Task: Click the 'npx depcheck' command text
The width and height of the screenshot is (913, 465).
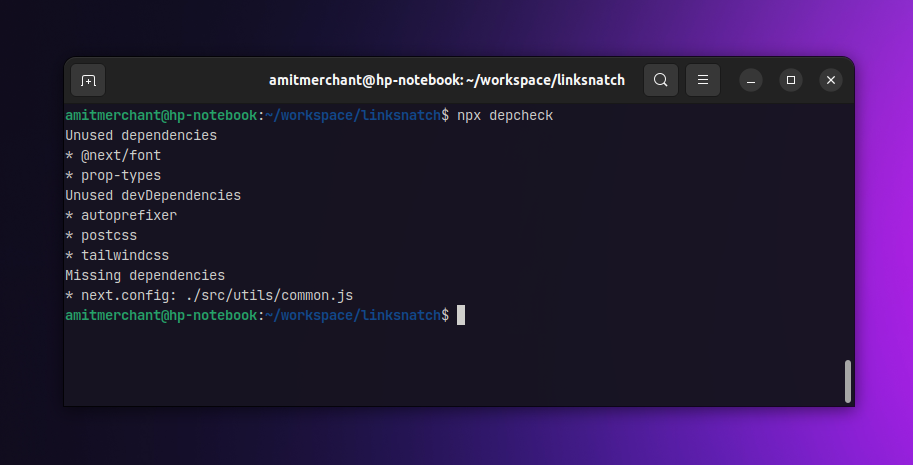Action: (505, 116)
